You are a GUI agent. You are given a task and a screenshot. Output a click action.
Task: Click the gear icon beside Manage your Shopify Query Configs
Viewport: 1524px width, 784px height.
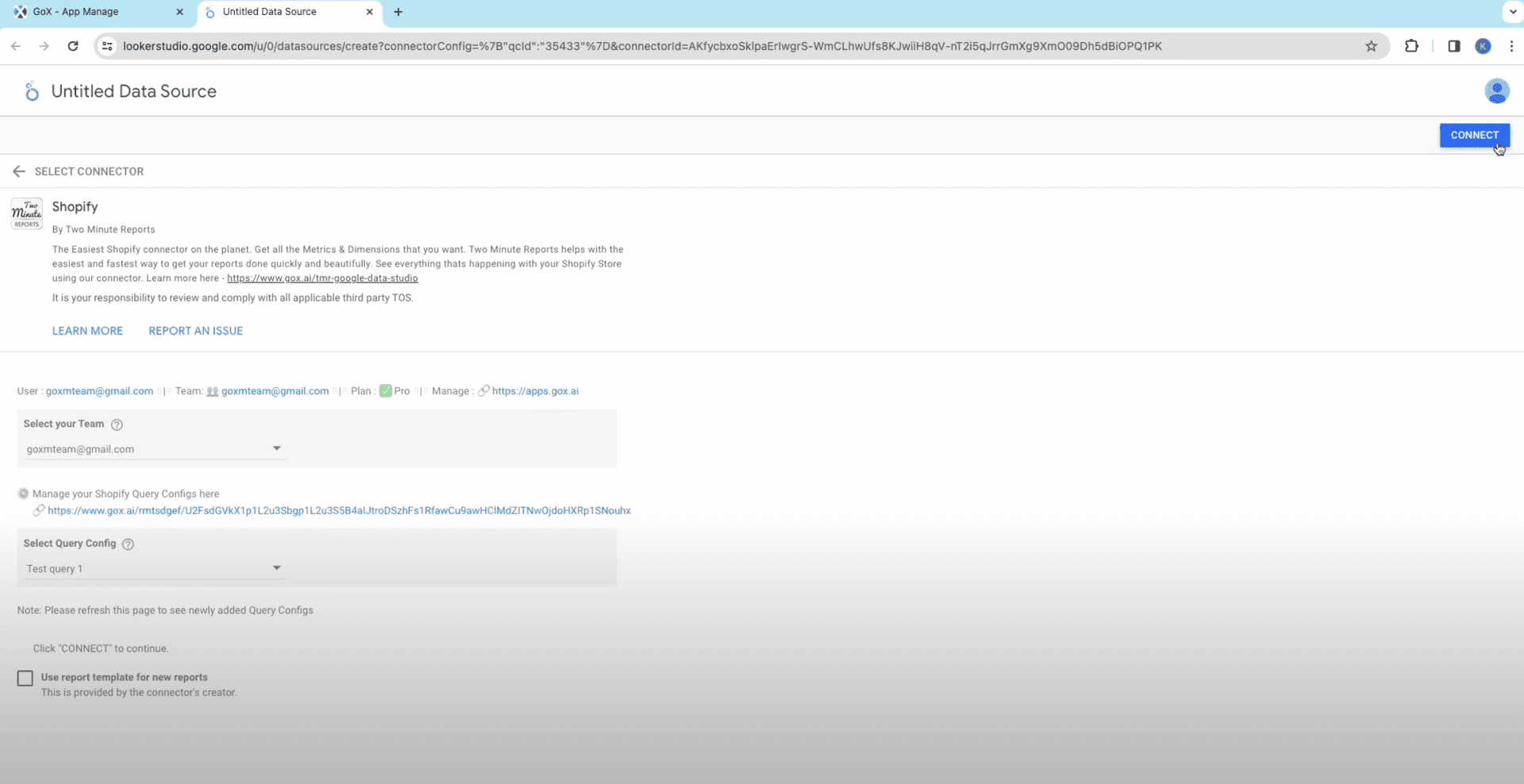coord(23,494)
